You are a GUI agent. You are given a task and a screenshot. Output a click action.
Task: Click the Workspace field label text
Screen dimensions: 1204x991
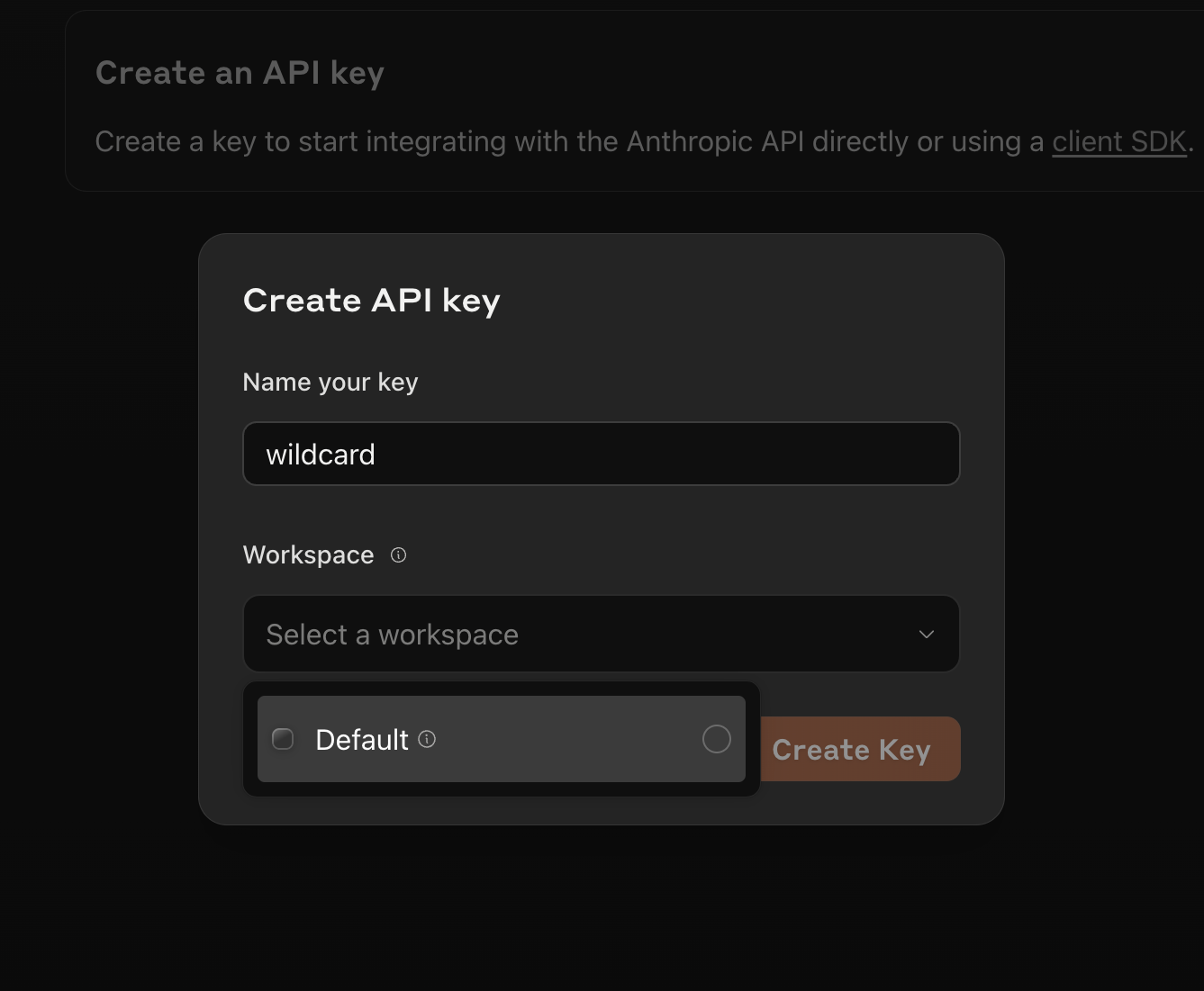tap(308, 555)
